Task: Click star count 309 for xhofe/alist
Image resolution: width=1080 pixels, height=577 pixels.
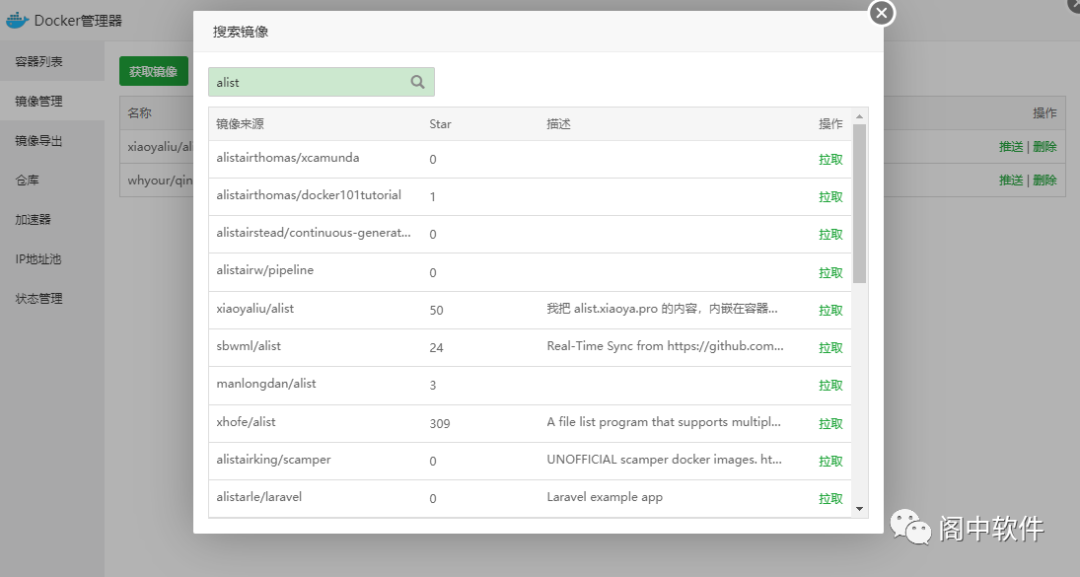Action: tap(439, 423)
